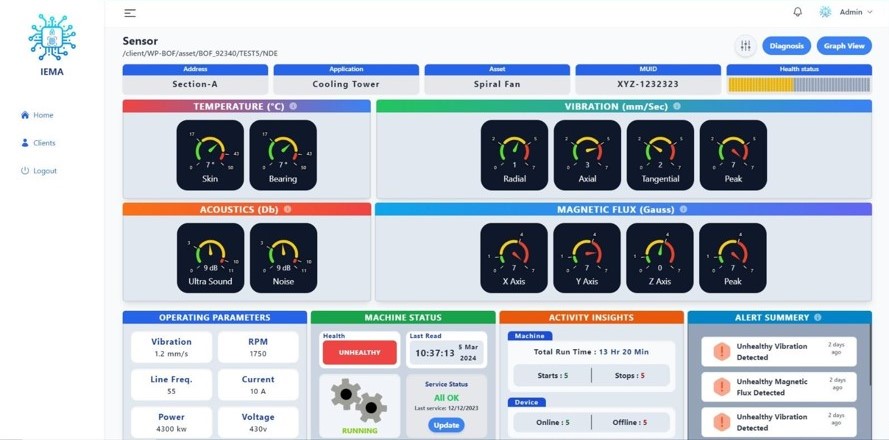Click the hamburger menu icon
Viewport: 889px width, 440px height.
[x=130, y=13]
